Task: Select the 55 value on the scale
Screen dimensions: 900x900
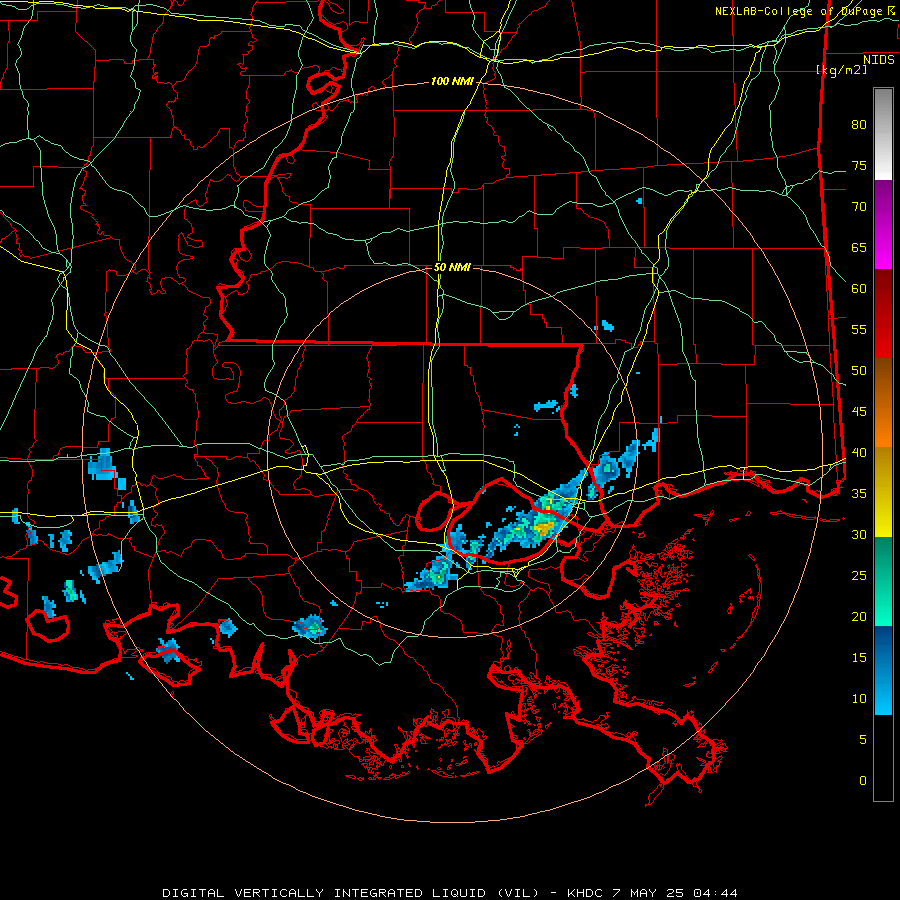Action: (859, 330)
